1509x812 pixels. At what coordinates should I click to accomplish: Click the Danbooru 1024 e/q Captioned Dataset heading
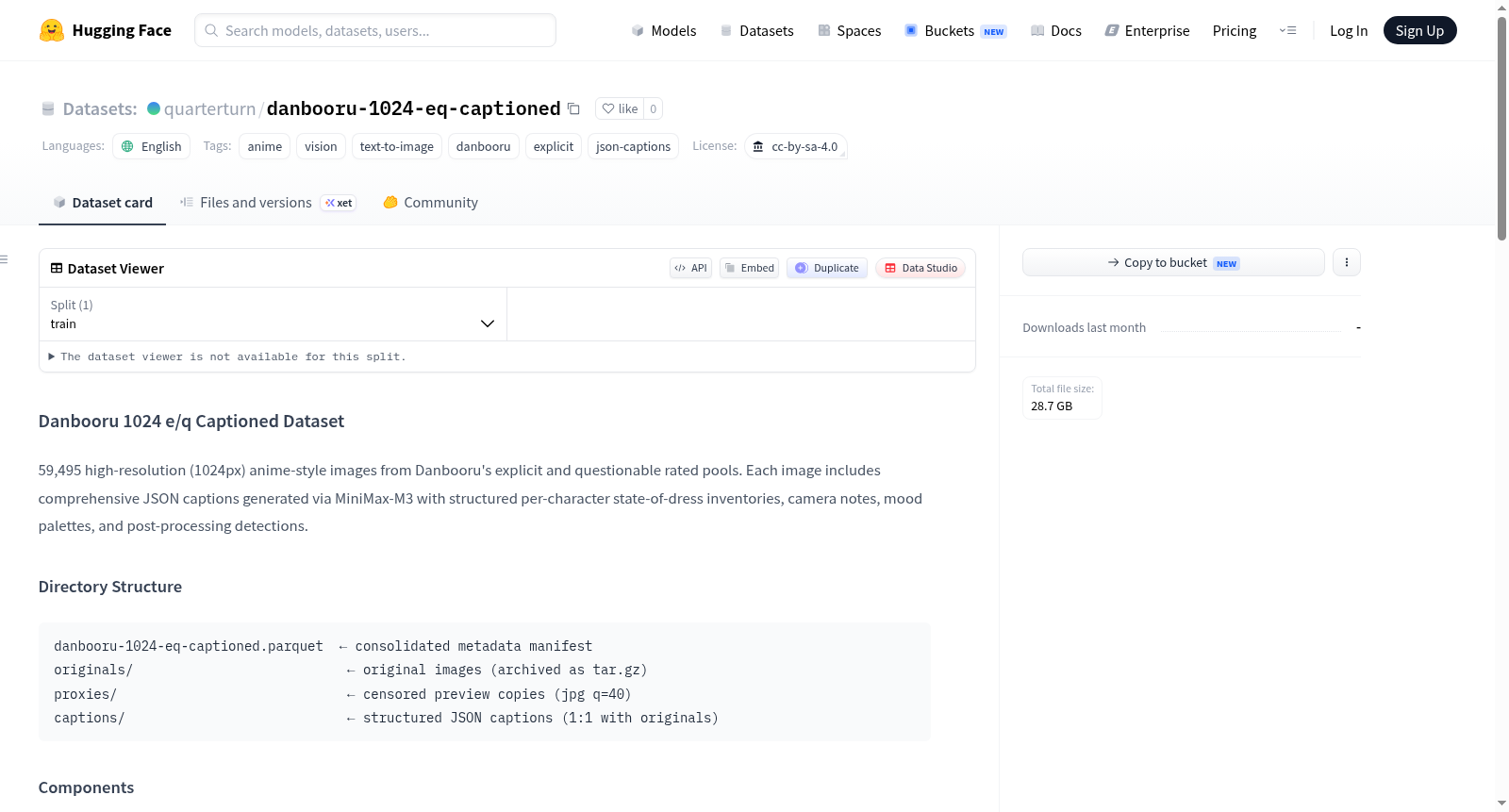[191, 422]
